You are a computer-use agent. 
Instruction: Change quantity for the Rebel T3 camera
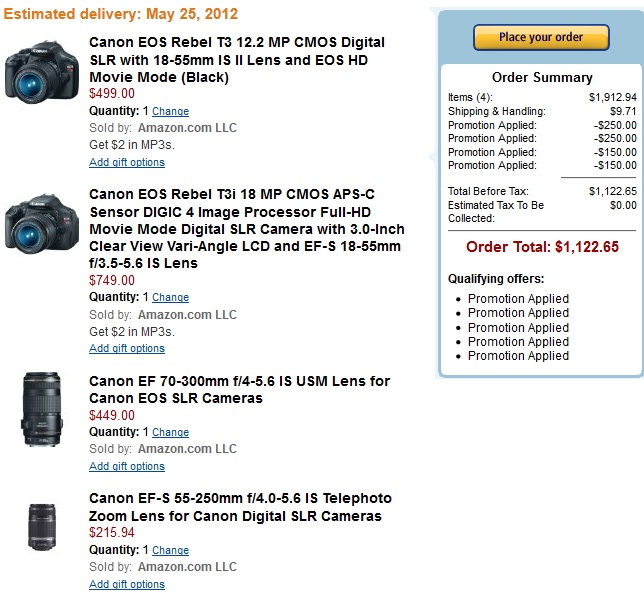170,112
